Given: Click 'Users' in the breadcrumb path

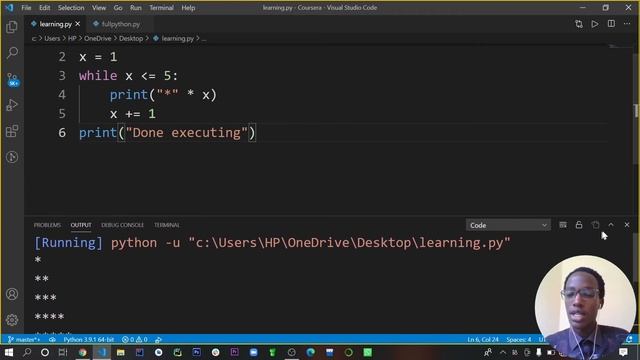Looking at the screenshot, I should point(52,38).
